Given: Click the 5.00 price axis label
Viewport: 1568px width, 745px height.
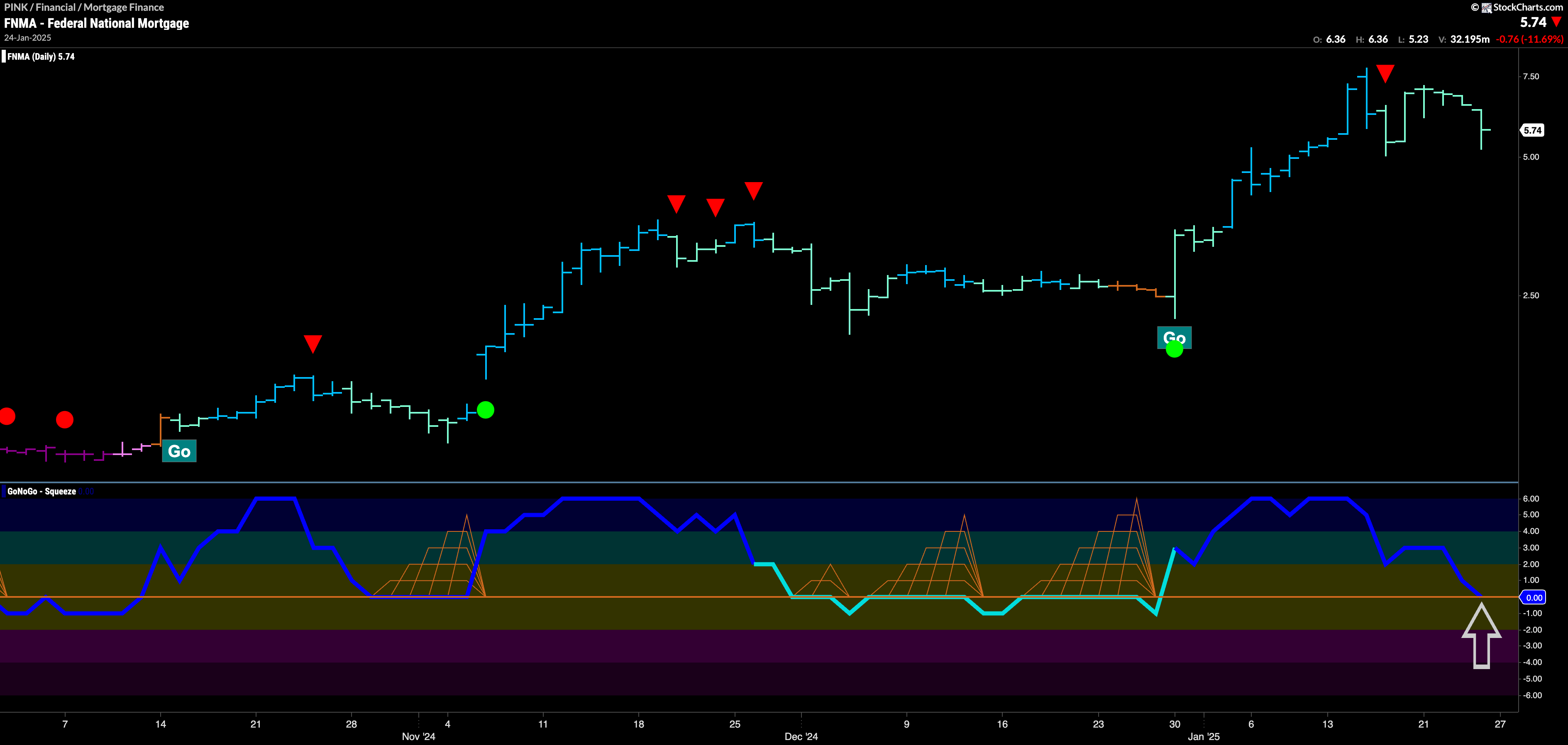Looking at the screenshot, I should (1530, 157).
